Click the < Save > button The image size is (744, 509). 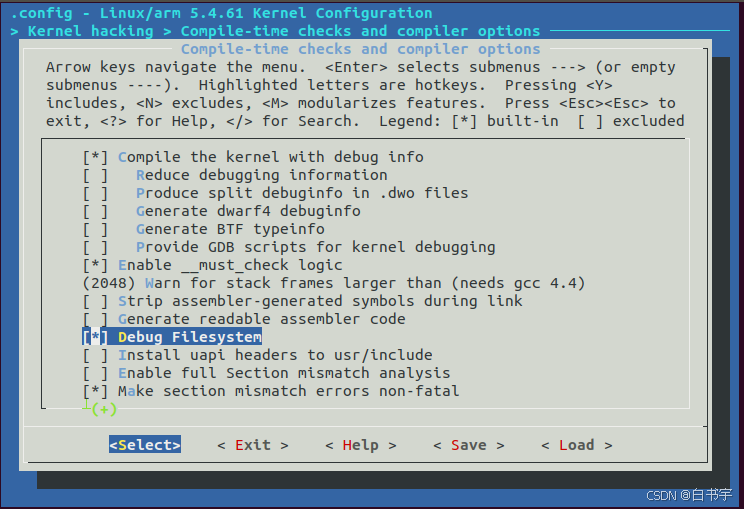click(x=469, y=445)
